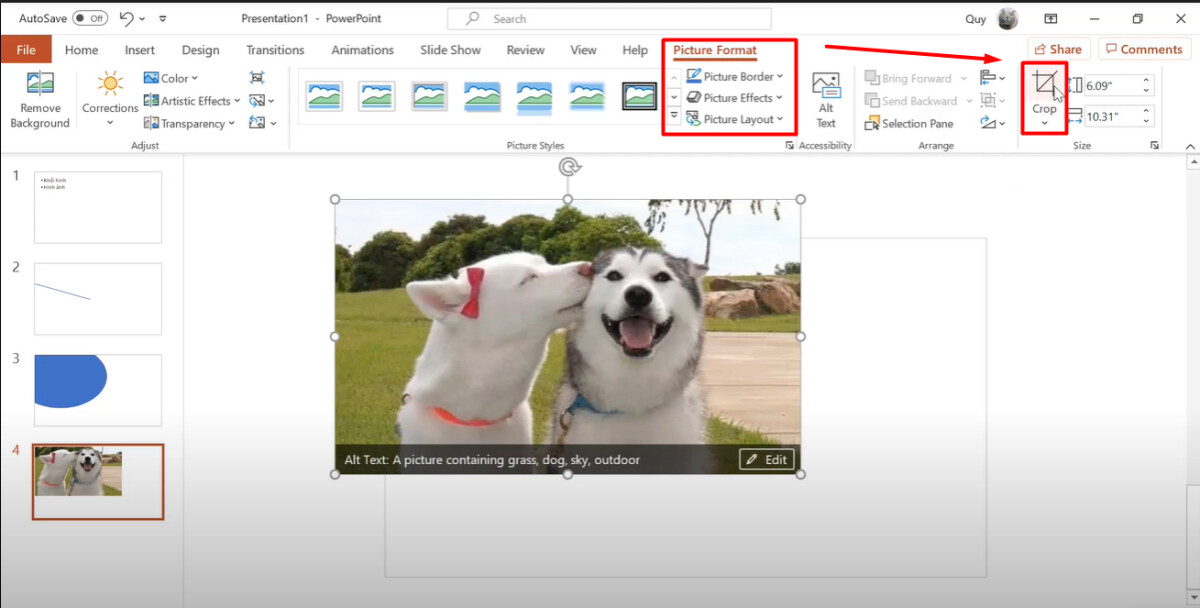
Task: Apply the fifth reflected picture style
Action: pyautogui.click(x=534, y=97)
